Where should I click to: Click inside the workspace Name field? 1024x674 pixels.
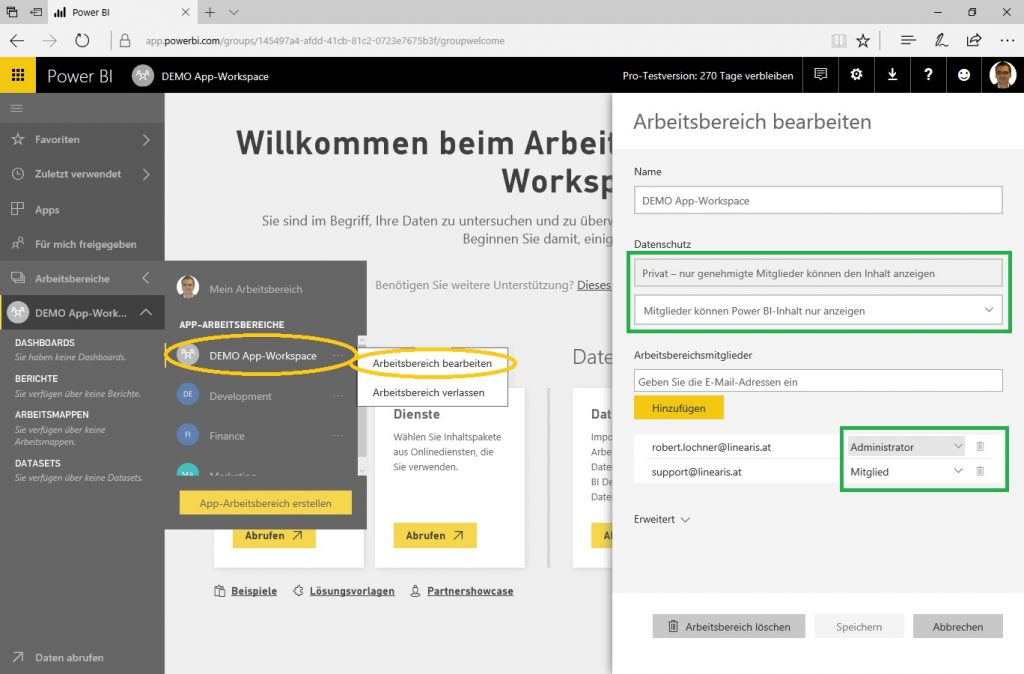[817, 200]
